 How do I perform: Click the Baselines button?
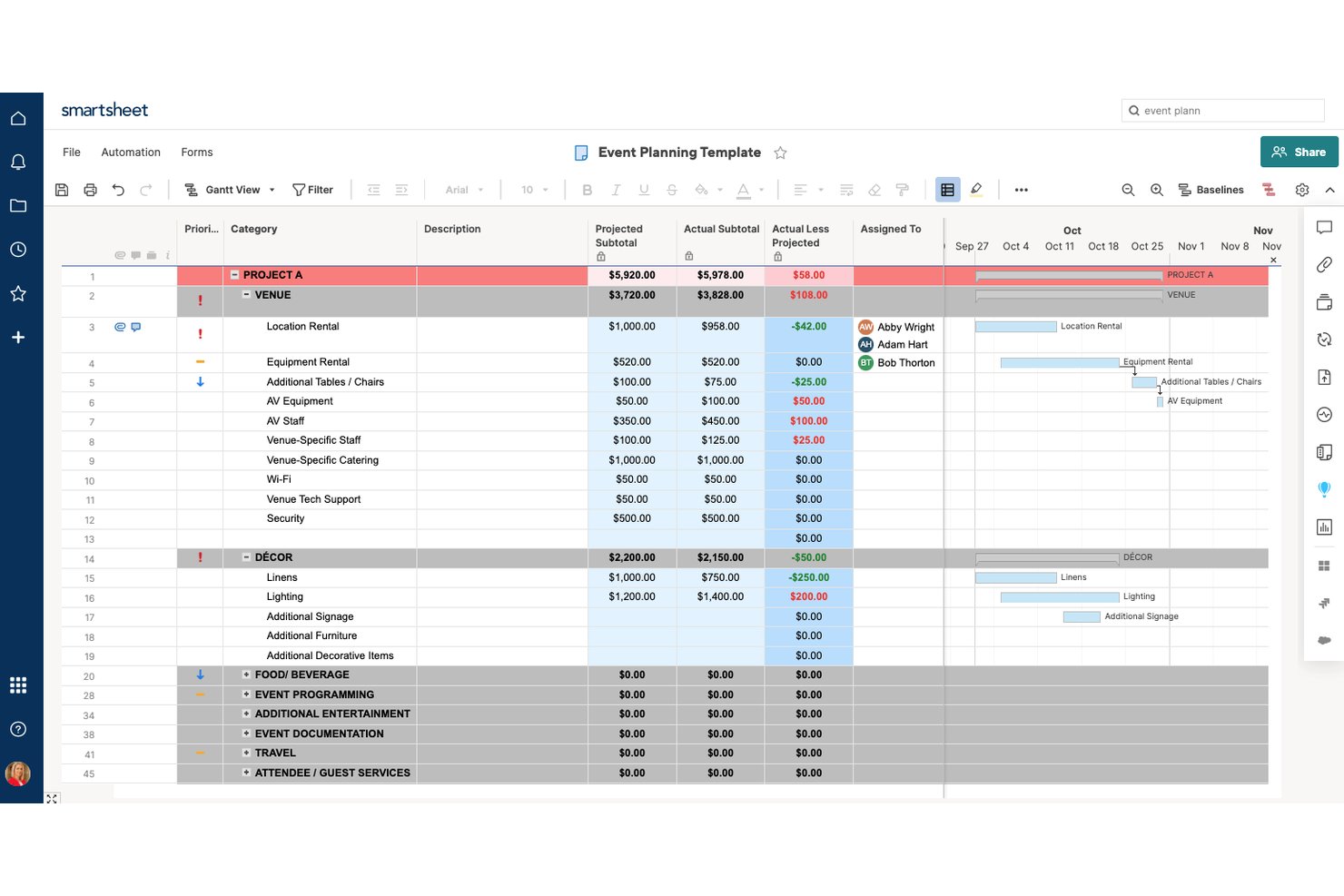(x=1211, y=190)
